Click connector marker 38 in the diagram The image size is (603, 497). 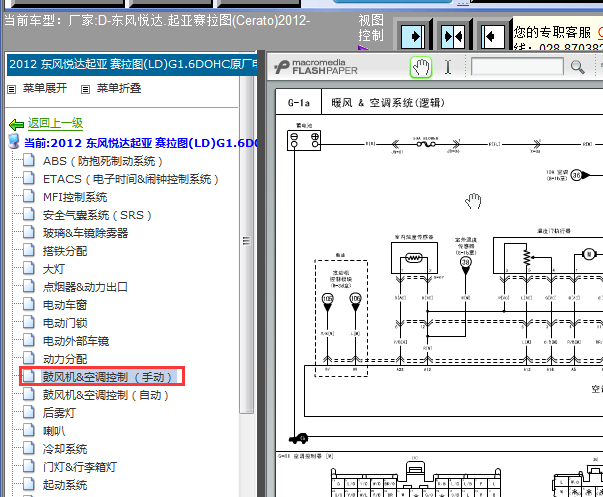click(x=465, y=262)
